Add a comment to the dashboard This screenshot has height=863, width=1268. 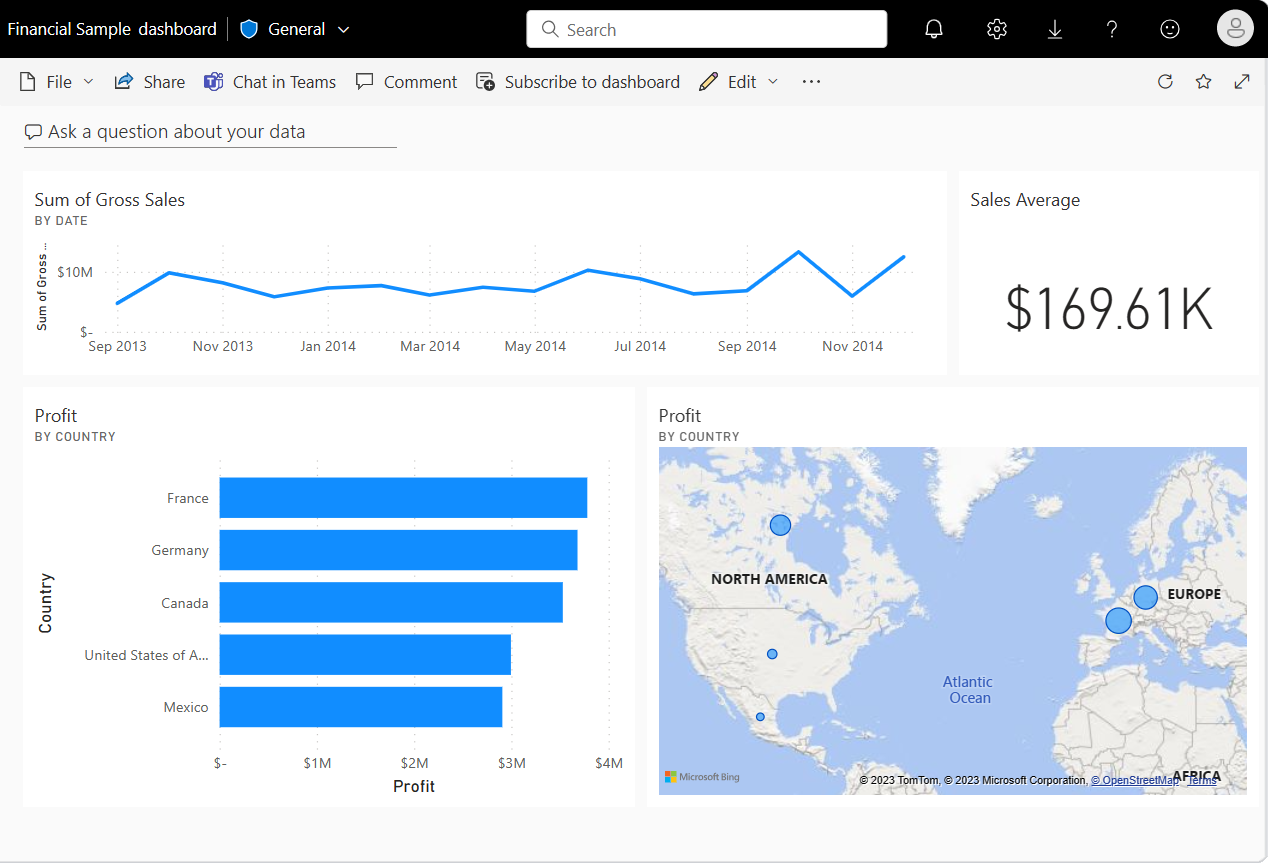click(x=406, y=81)
